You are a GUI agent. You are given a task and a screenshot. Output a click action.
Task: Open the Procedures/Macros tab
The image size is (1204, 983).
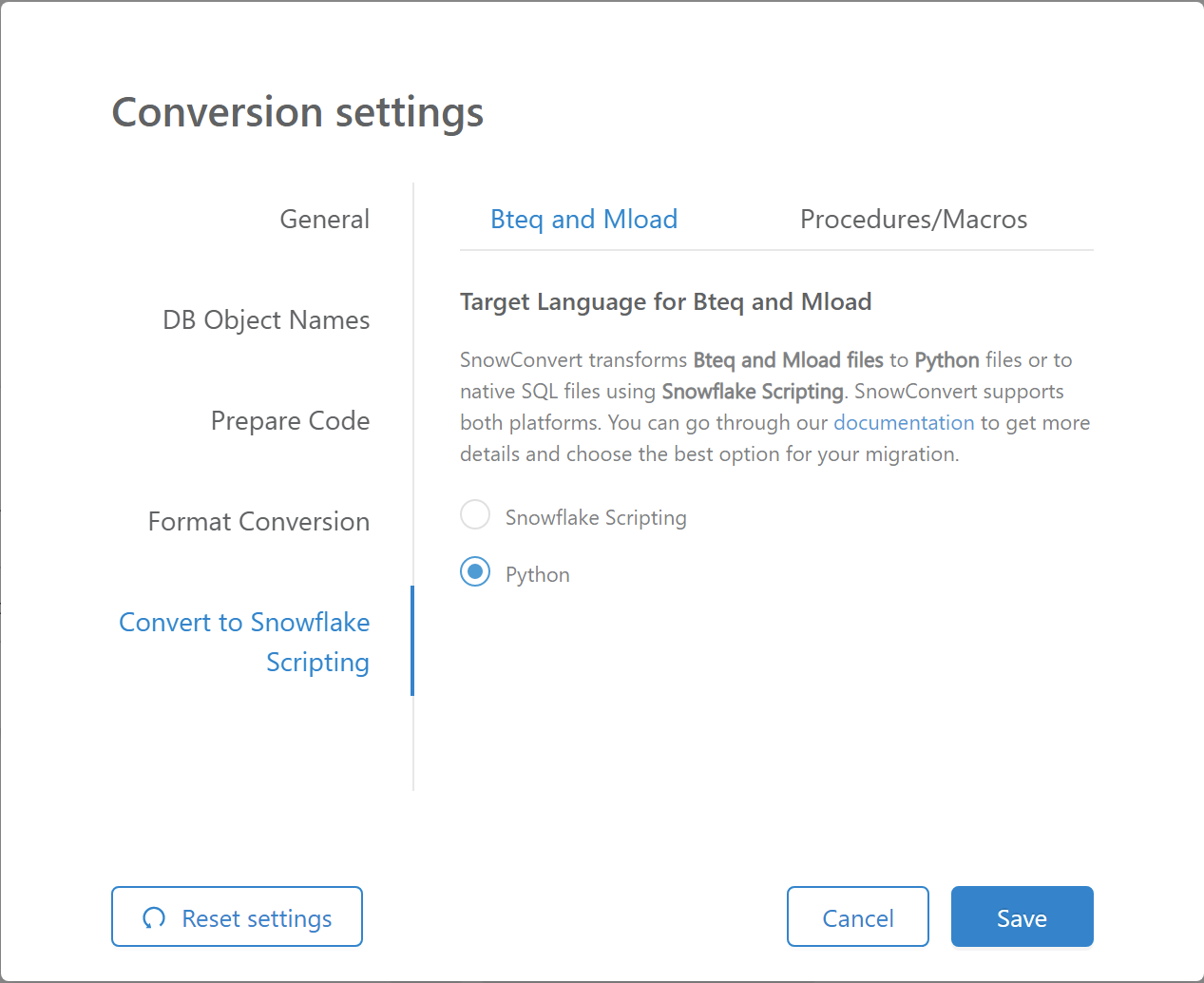pyautogui.click(x=913, y=220)
